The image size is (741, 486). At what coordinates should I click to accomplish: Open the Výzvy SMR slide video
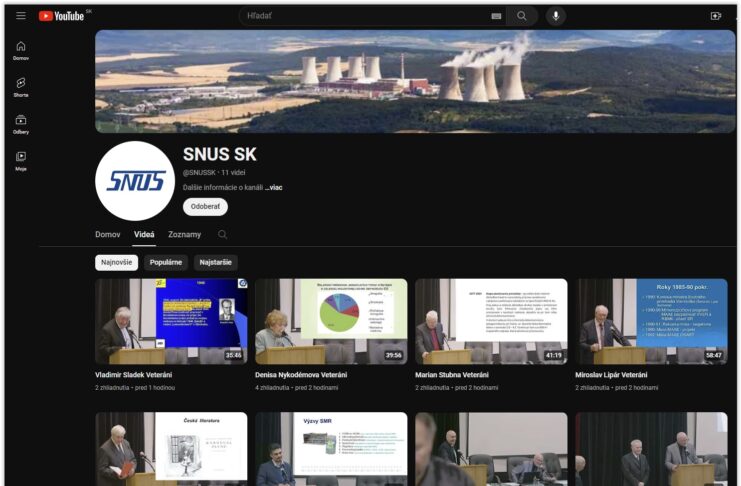click(x=331, y=449)
